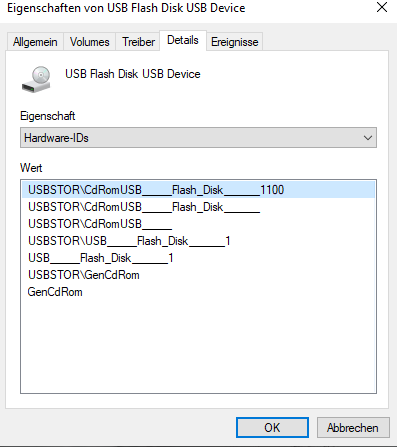Click the dropdown chevron arrow
The height and width of the screenshot is (447, 397).
[x=368, y=138]
